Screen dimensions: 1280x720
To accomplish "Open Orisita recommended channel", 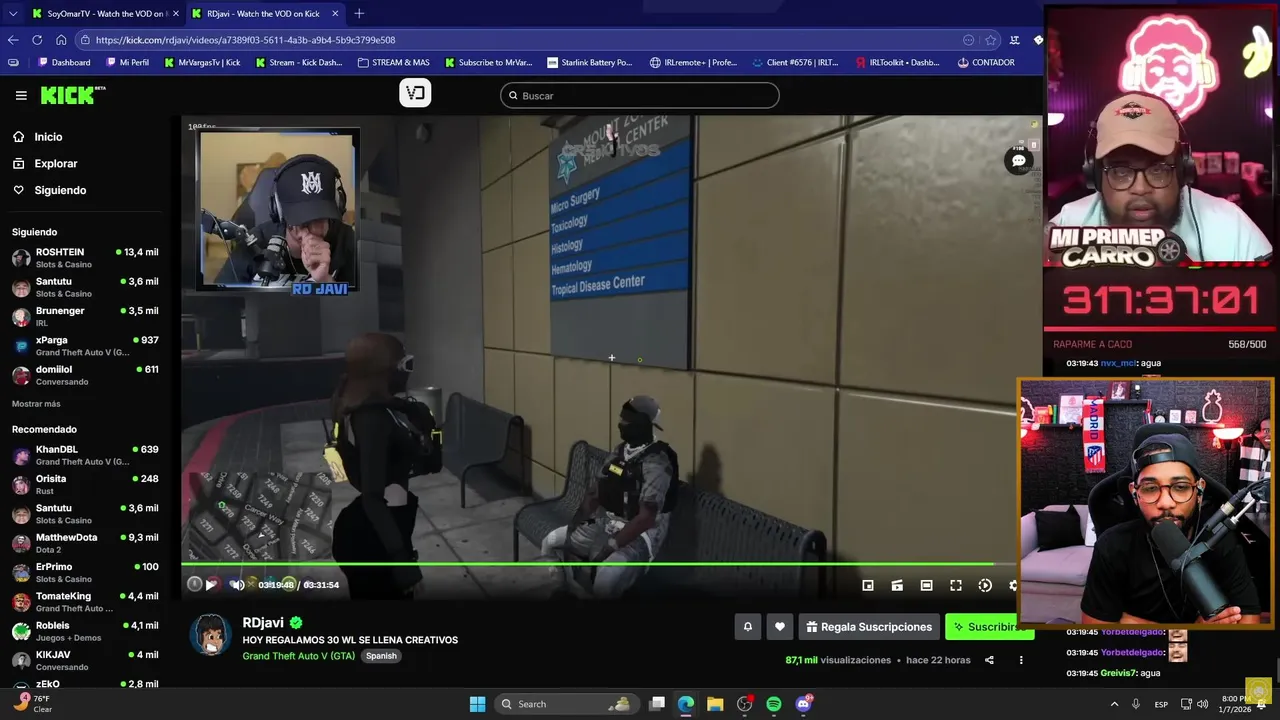I will [x=85, y=484].
